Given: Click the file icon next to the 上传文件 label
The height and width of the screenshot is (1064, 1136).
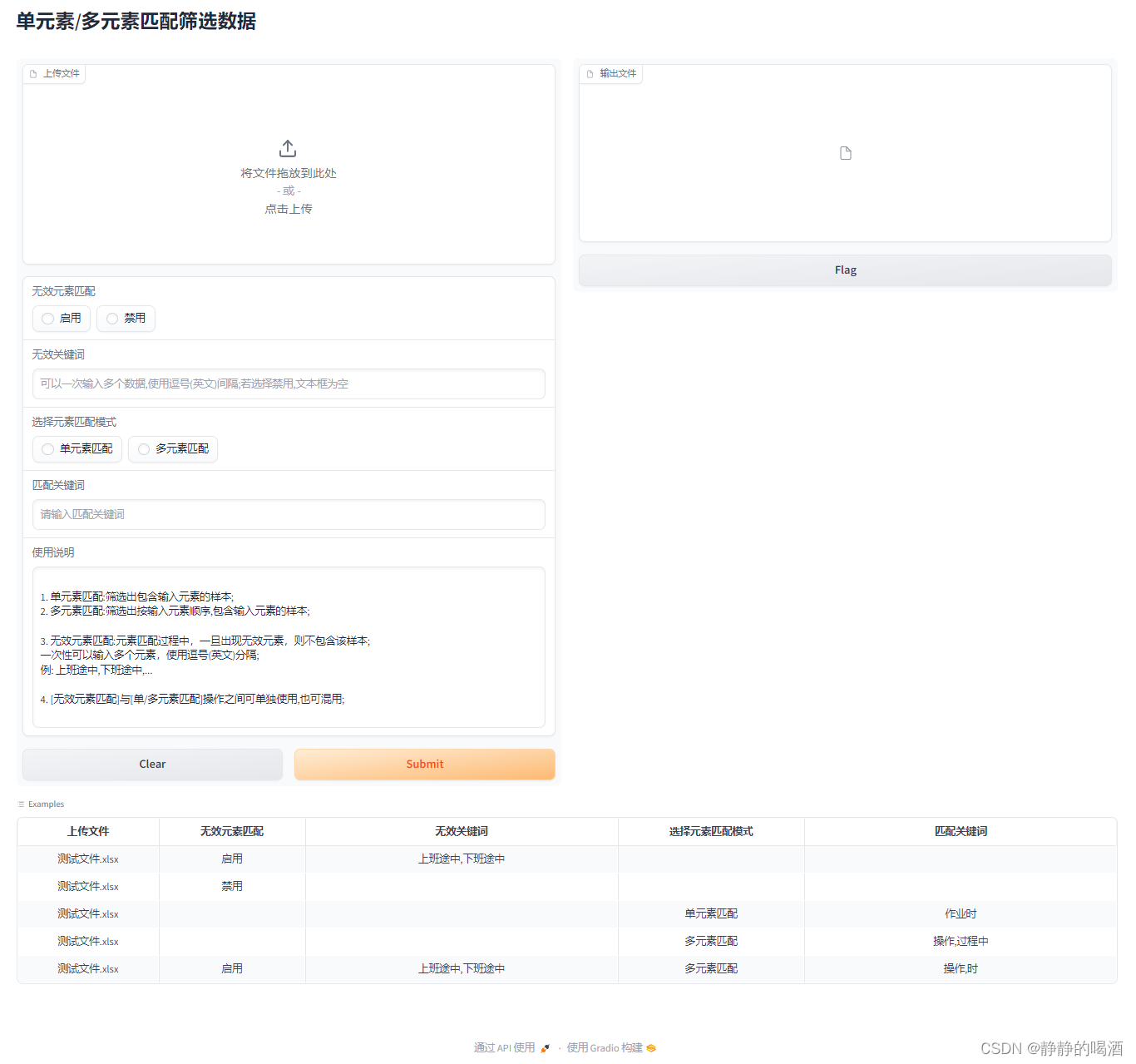Looking at the screenshot, I should point(33,74).
